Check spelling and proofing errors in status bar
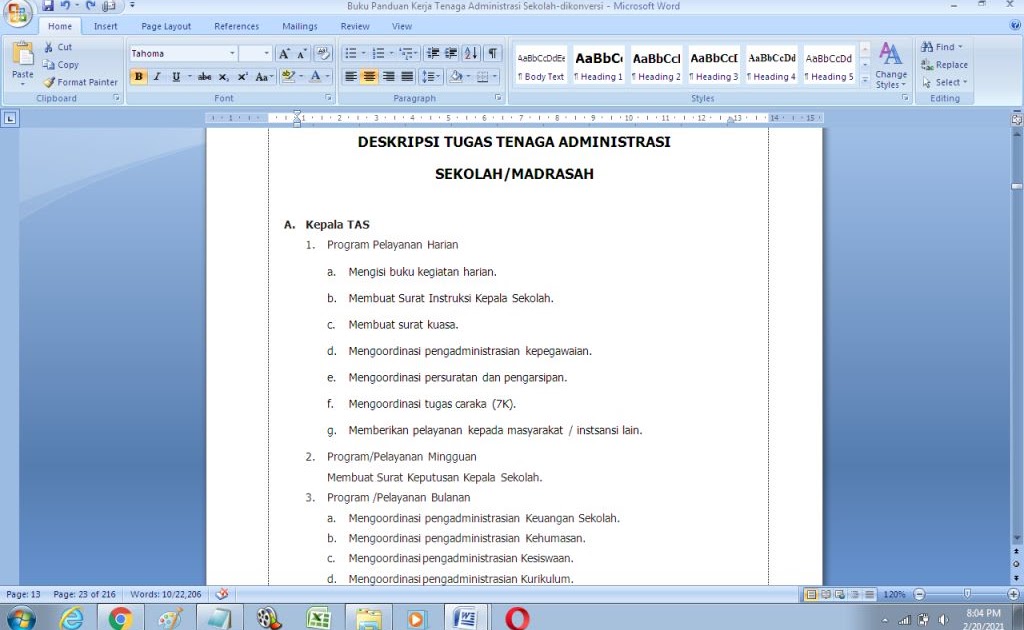Image resolution: width=1024 pixels, height=630 pixels. (222, 594)
